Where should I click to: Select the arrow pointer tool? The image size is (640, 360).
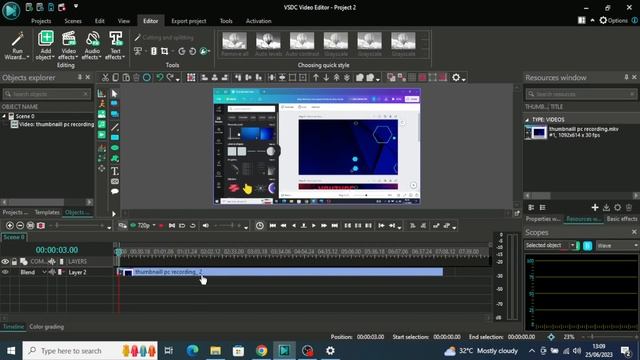[114, 93]
